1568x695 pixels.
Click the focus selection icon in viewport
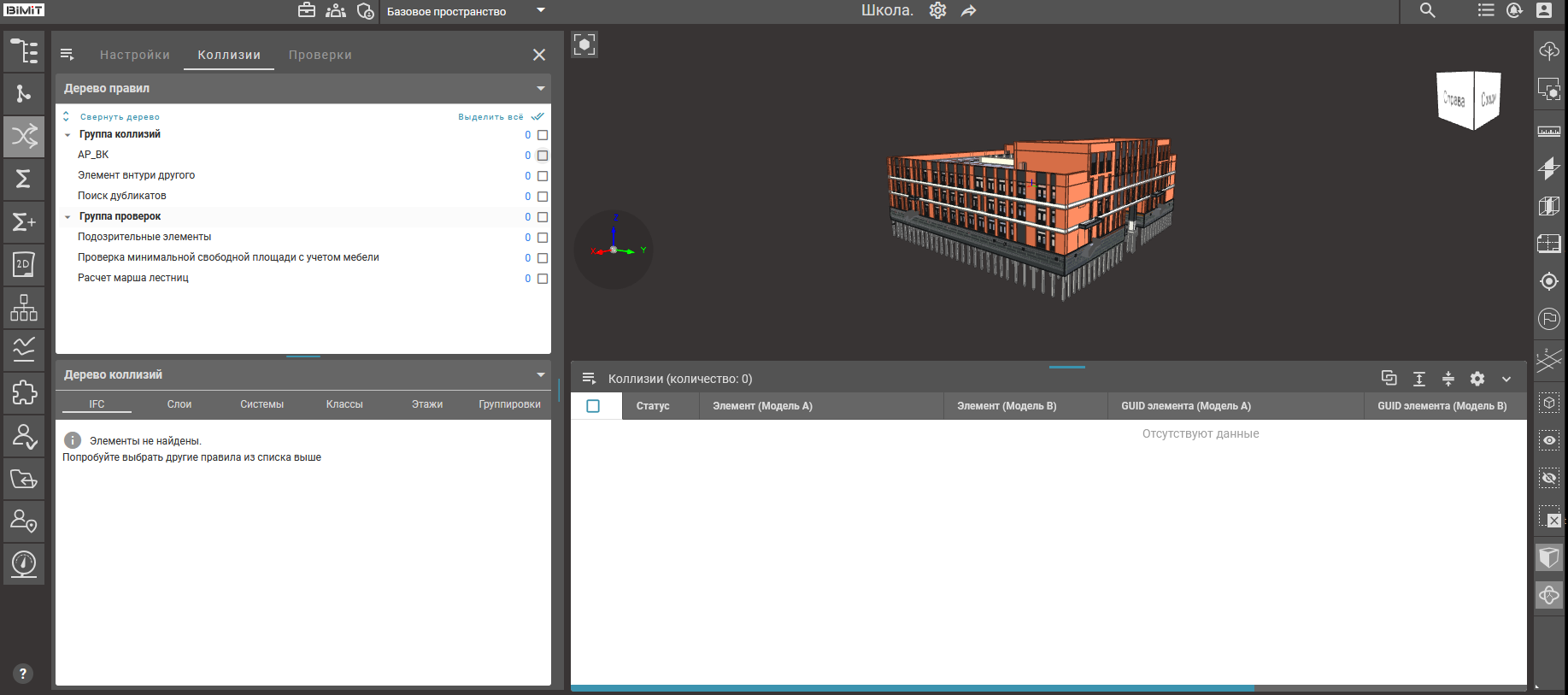tap(584, 44)
